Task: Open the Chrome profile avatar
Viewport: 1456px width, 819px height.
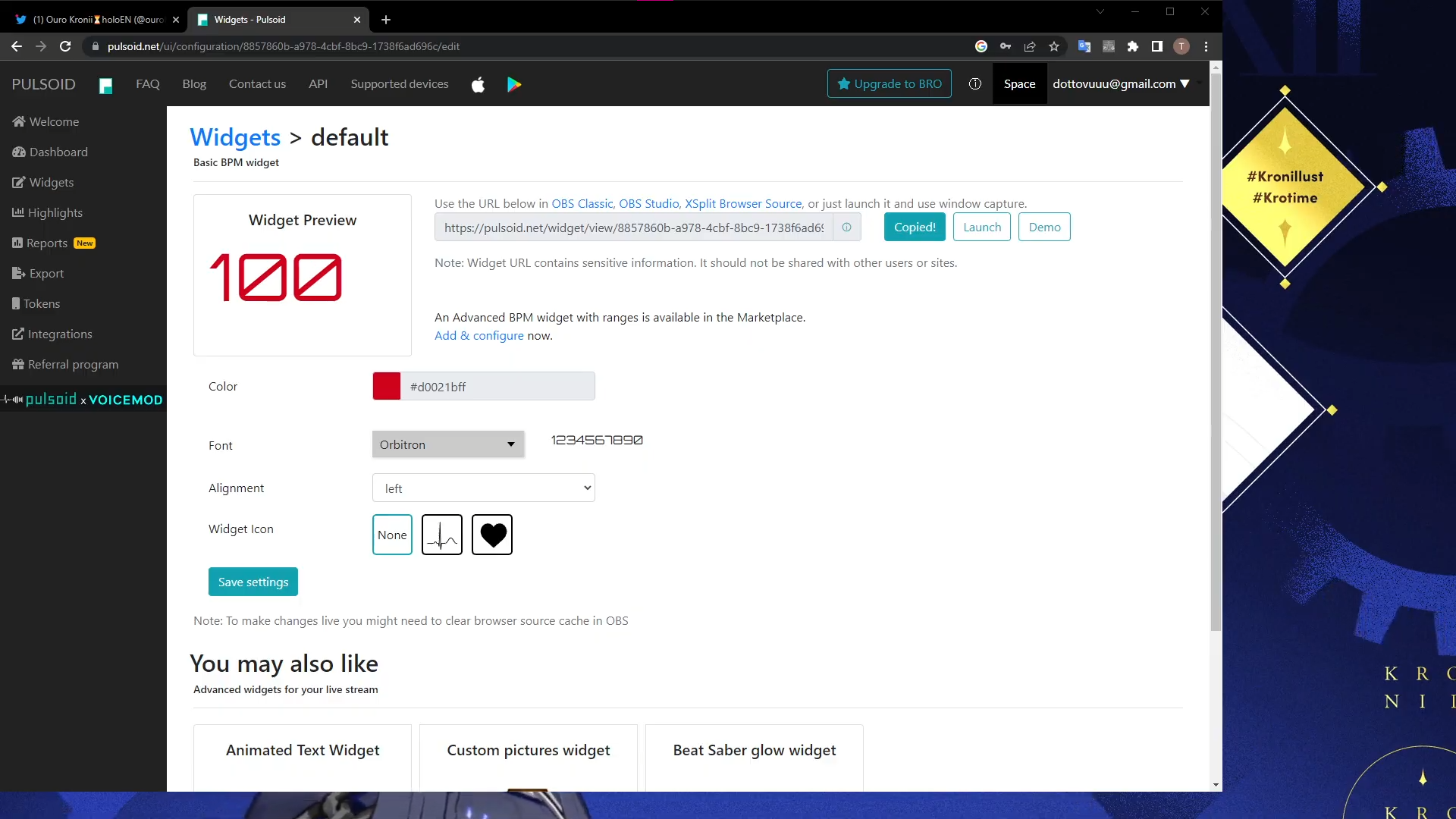Action: [x=1181, y=46]
